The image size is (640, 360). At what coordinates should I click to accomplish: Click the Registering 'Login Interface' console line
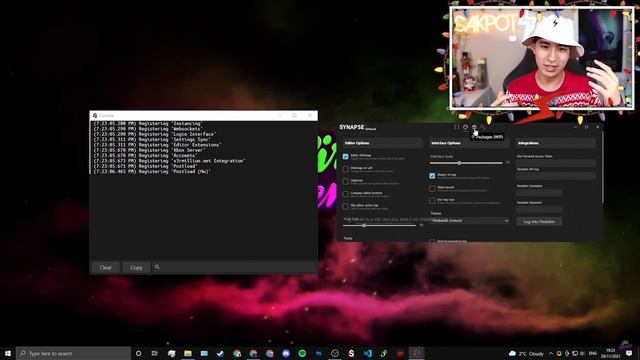point(155,134)
